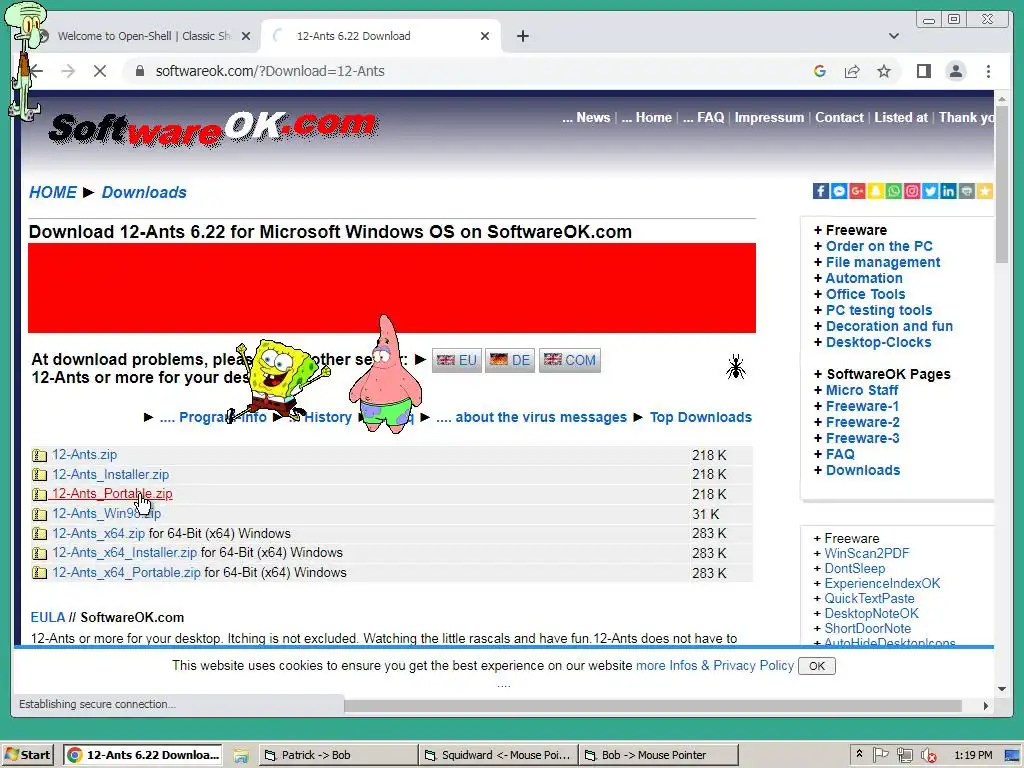This screenshot has height=768, width=1024.
Task: Go forward with the browser forward arrow
Action: pos(68,71)
